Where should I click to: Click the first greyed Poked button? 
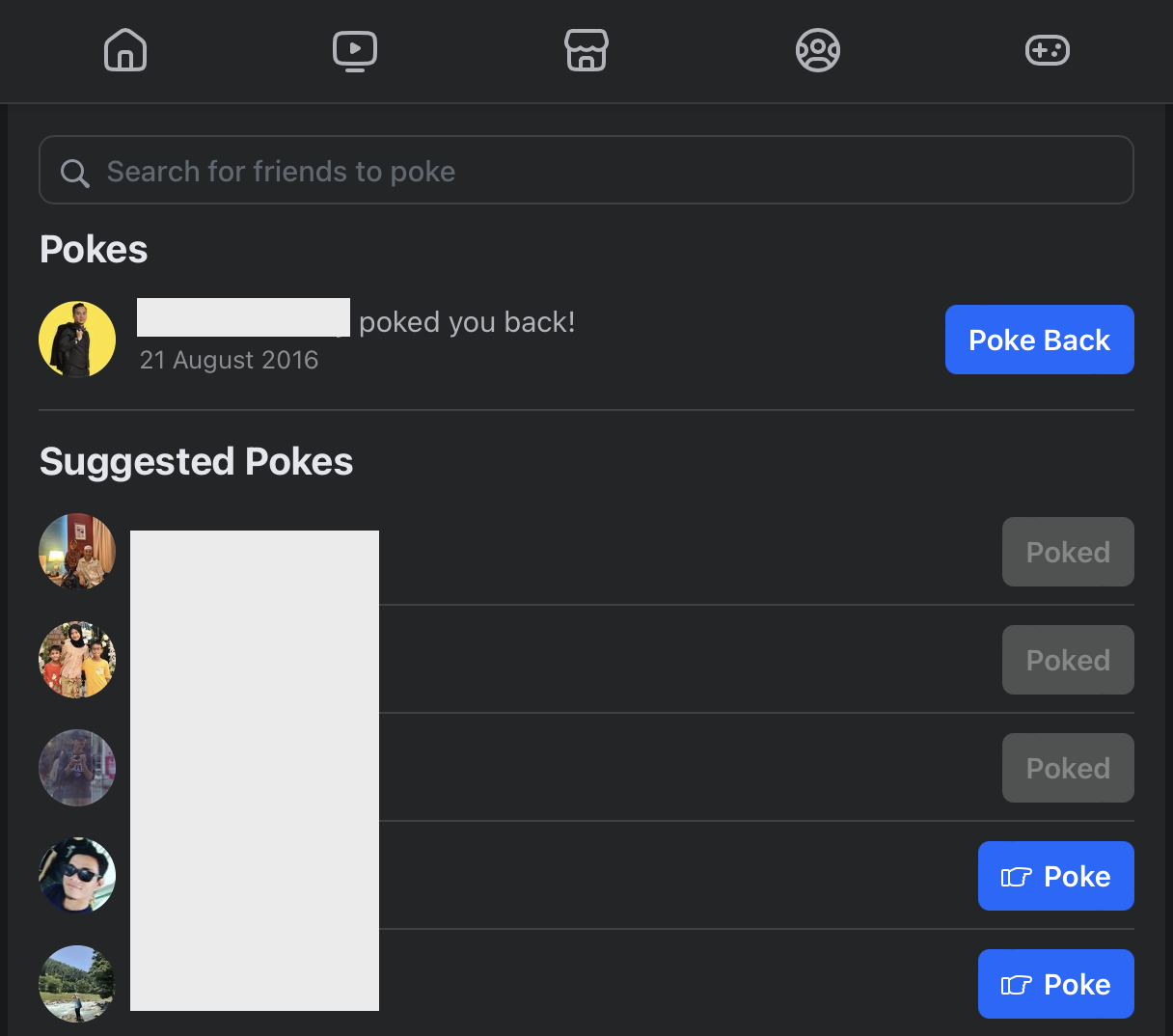pos(1068,552)
